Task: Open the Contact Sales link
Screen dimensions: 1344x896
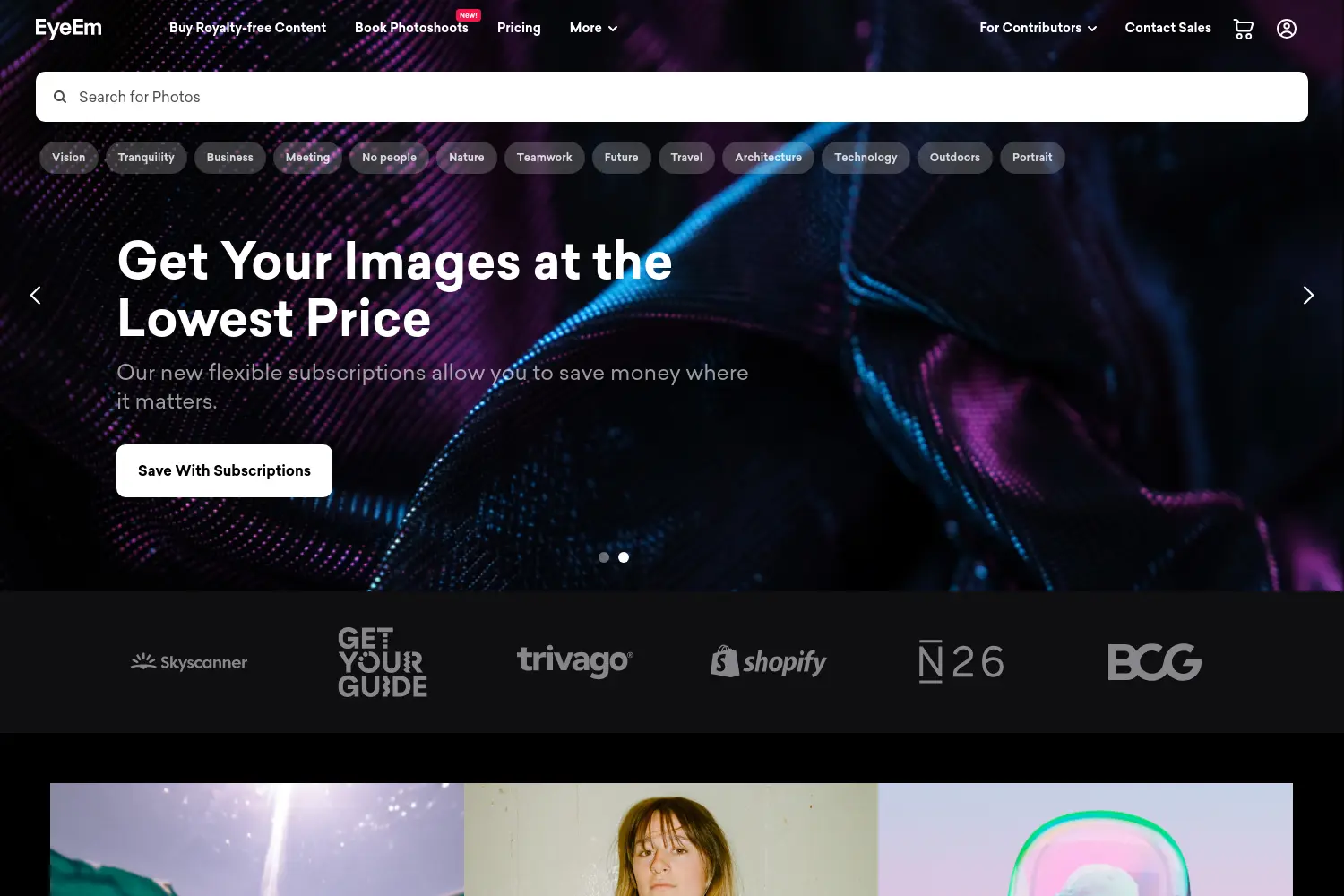Action: (1167, 28)
